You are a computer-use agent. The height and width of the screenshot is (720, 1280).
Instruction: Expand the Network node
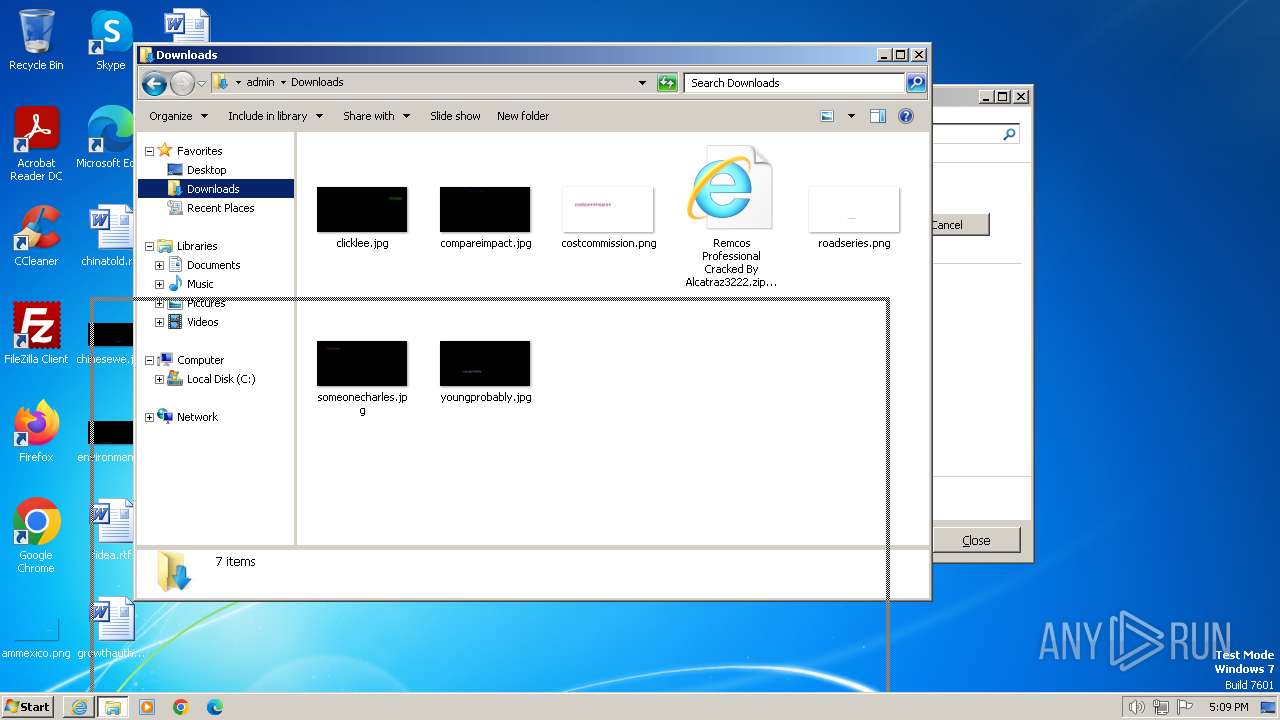point(149,417)
